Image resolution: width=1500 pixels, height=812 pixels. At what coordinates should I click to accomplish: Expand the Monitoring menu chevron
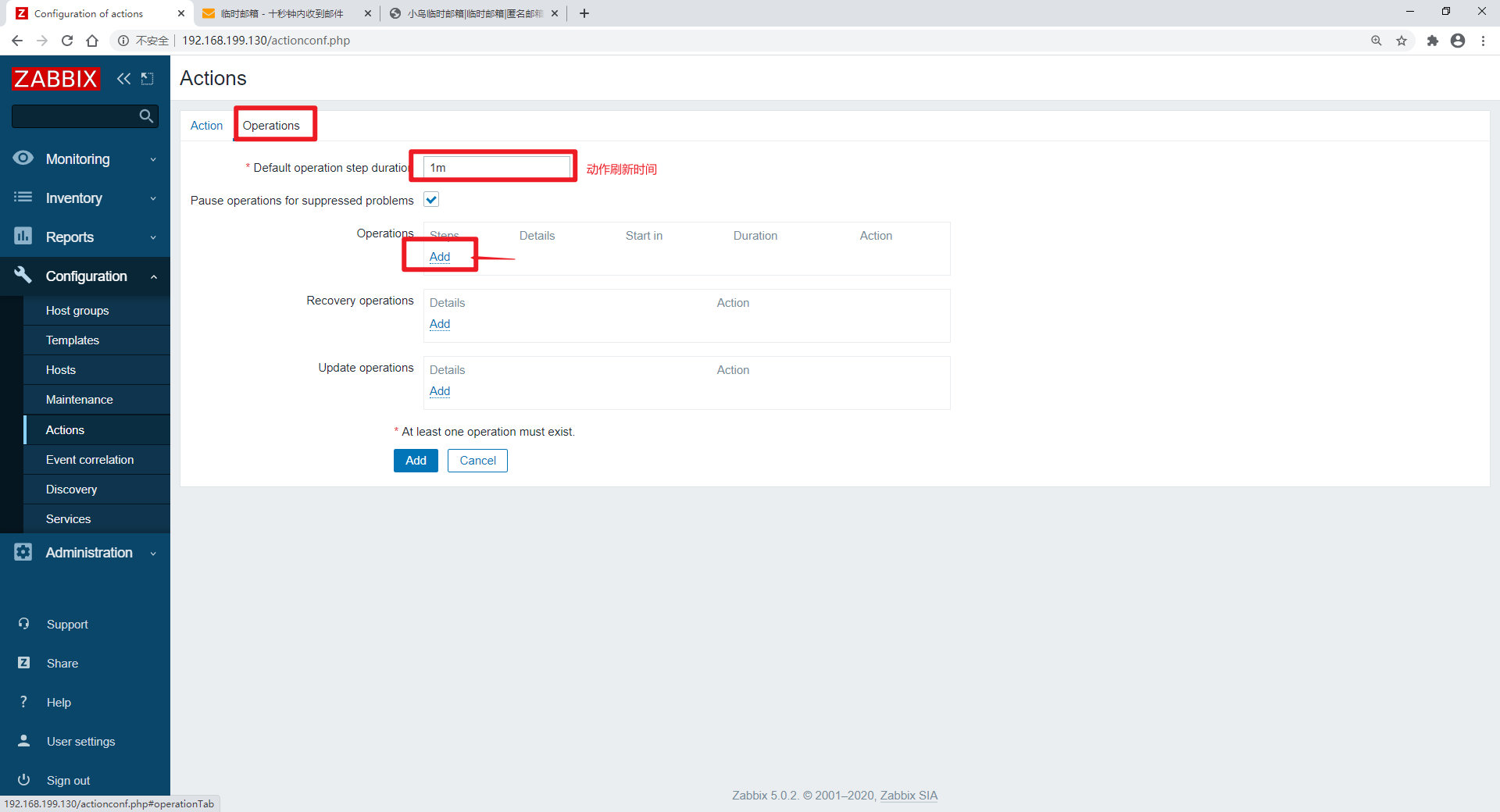[x=153, y=159]
